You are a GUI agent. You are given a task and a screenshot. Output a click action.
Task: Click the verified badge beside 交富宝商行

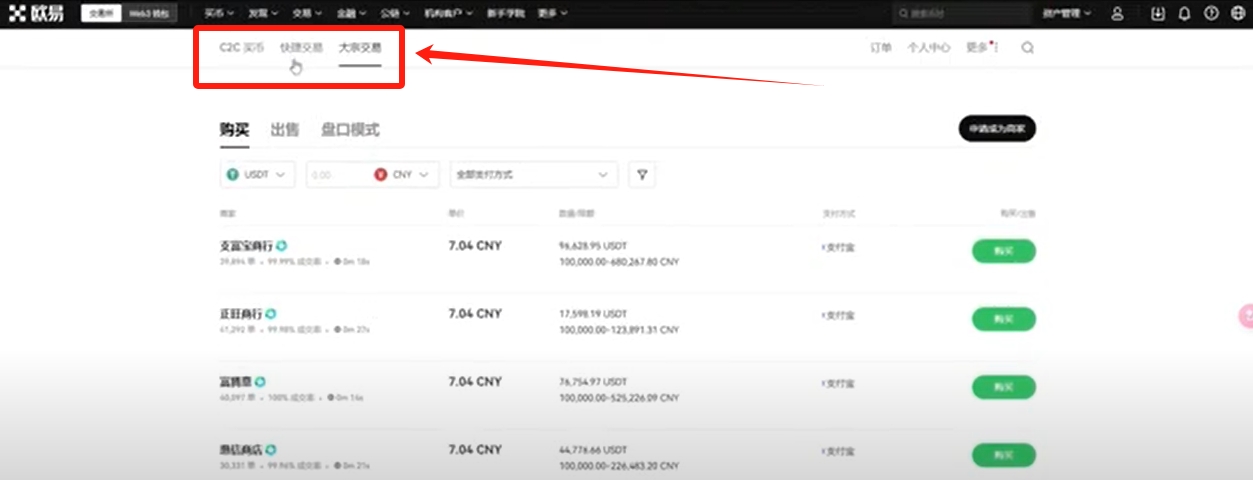[282, 245]
